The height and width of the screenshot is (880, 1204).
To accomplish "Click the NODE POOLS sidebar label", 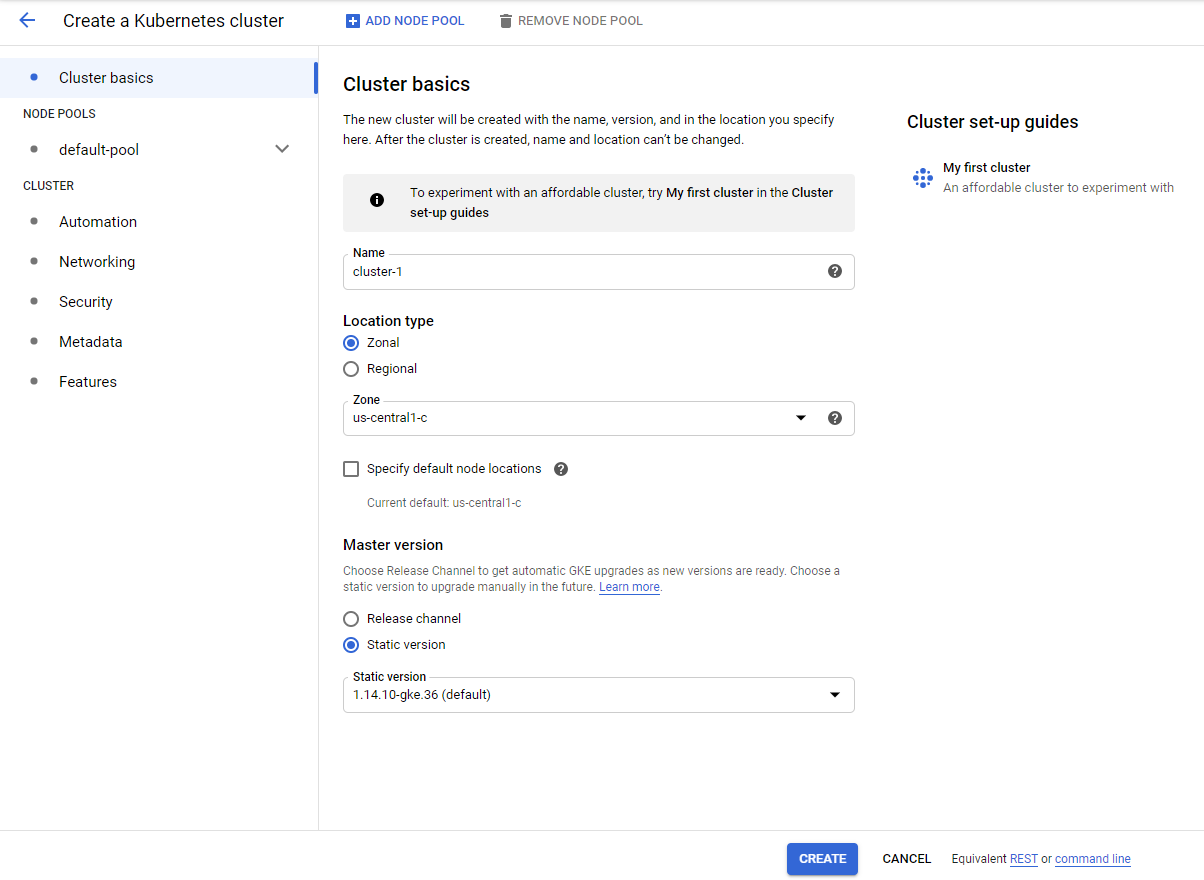I will coord(59,114).
